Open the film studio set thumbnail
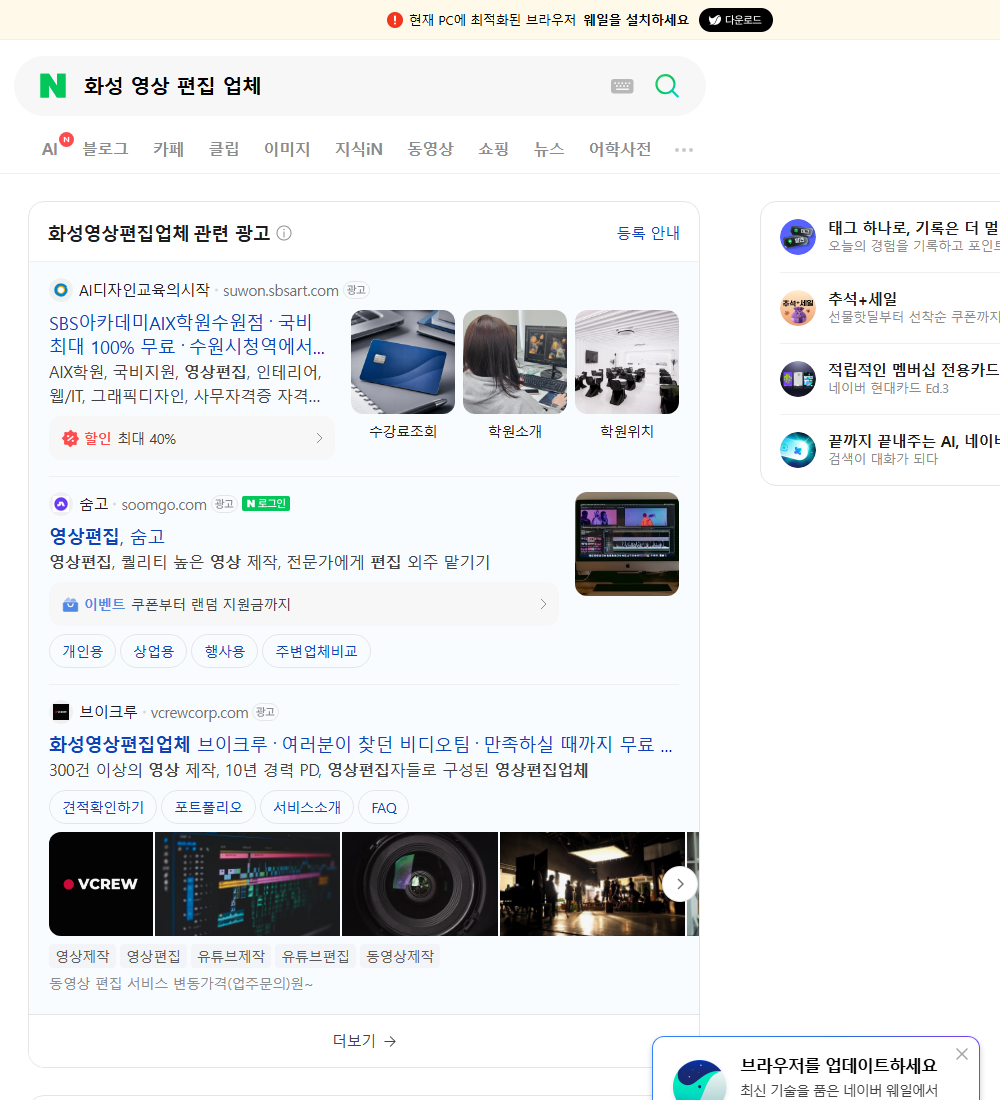This screenshot has width=1000, height=1100. coord(592,884)
